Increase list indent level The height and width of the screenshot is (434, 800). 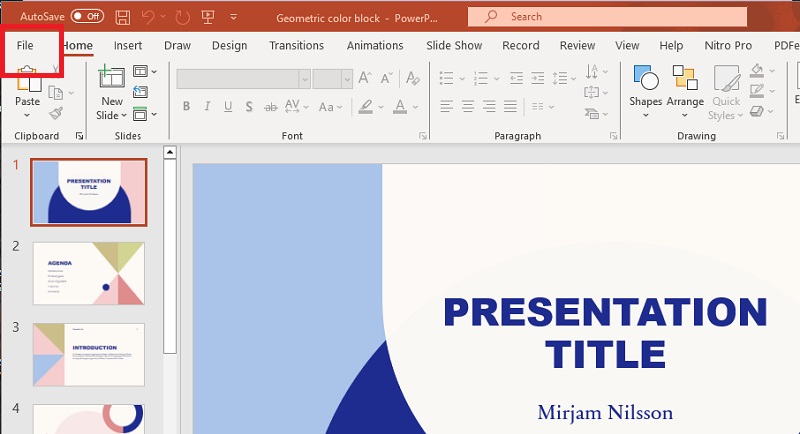click(x=538, y=78)
